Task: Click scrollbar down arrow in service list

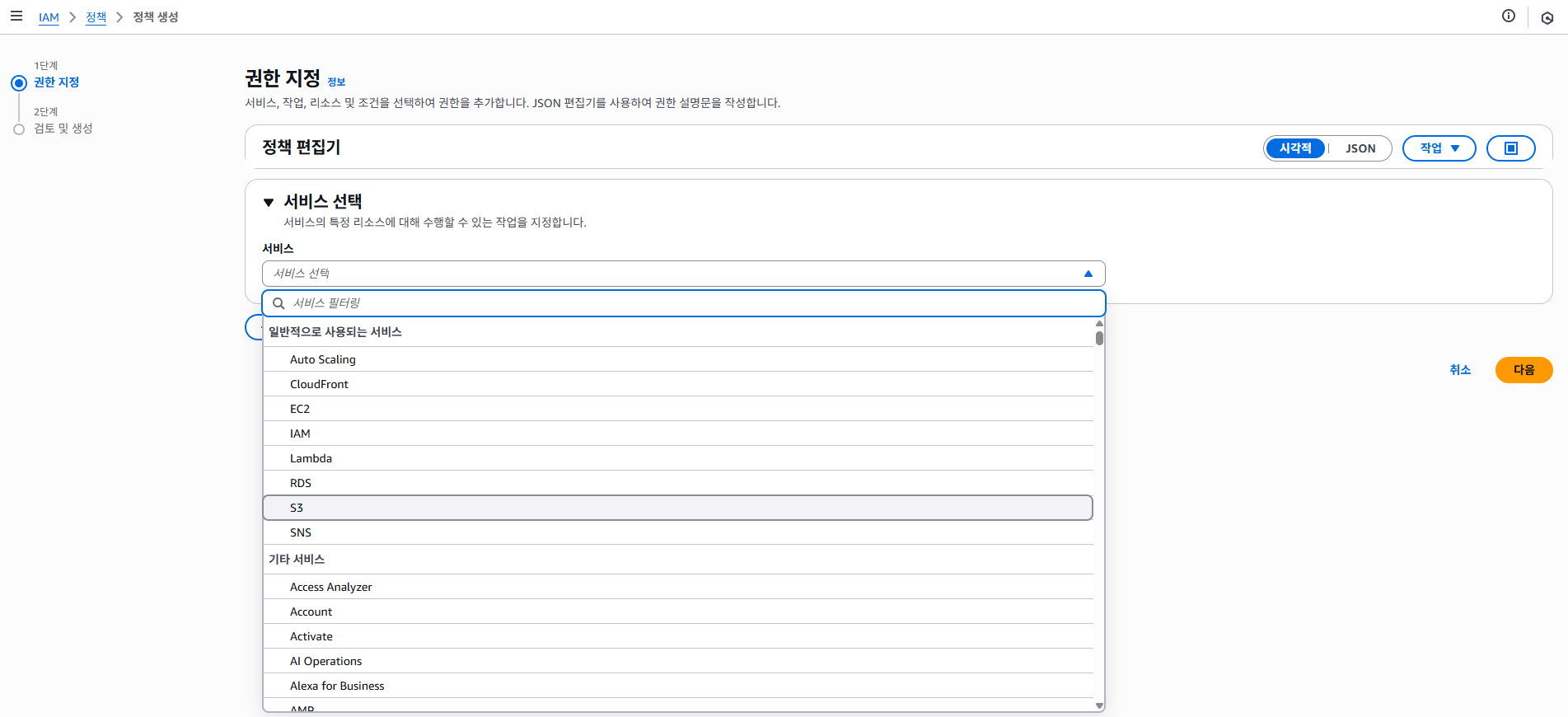Action: [x=1099, y=705]
